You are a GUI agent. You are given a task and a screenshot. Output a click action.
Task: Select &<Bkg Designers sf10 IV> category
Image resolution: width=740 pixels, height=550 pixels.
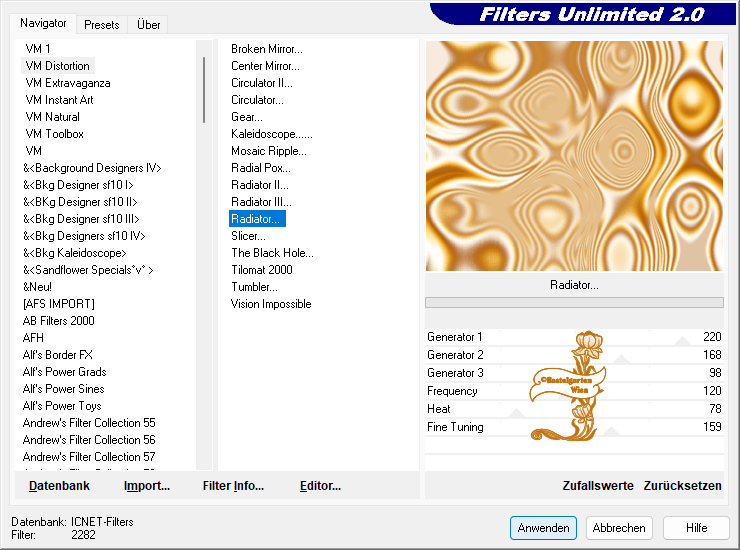click(x=84, y=236)
